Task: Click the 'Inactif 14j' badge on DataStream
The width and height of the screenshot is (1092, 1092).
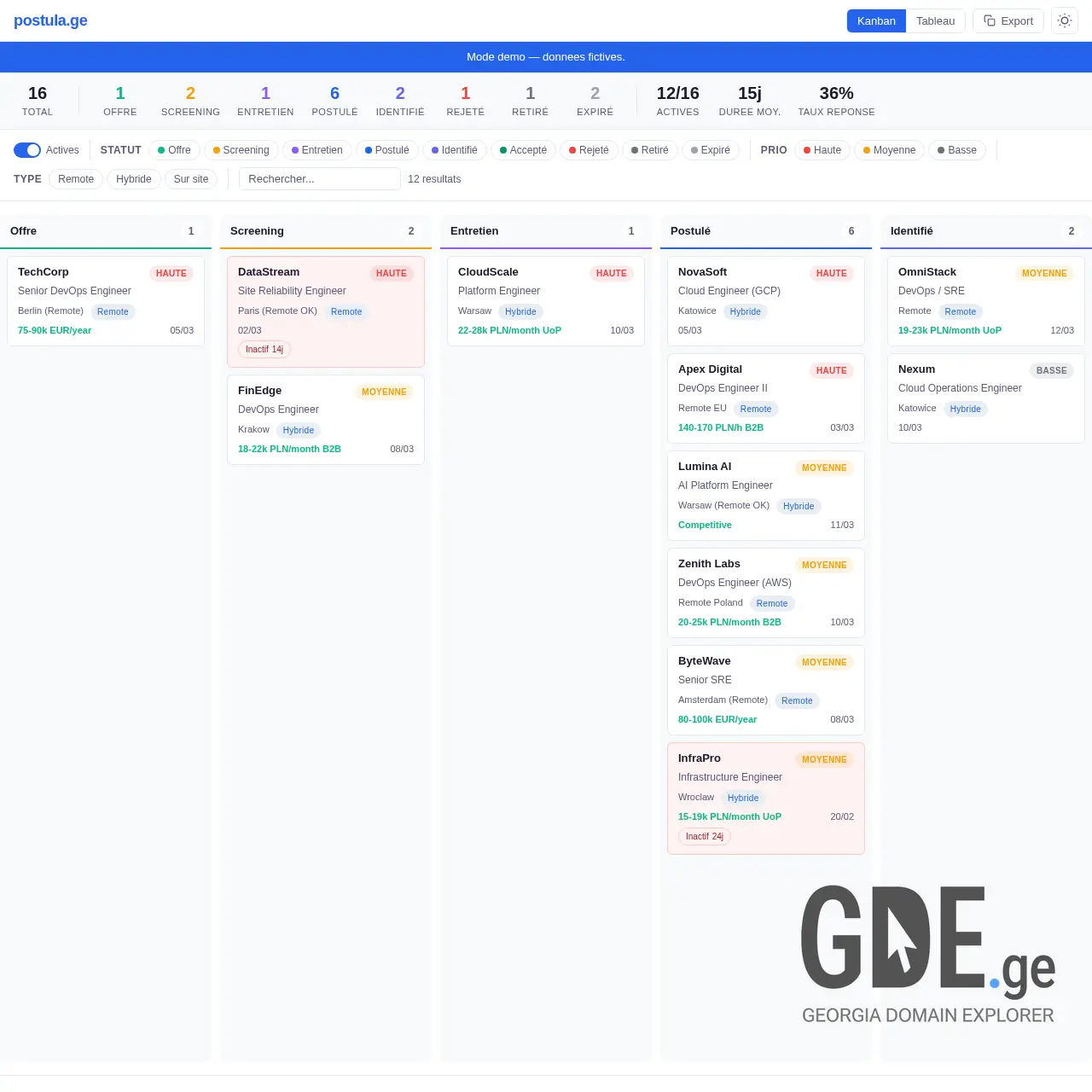Action: 264,350
